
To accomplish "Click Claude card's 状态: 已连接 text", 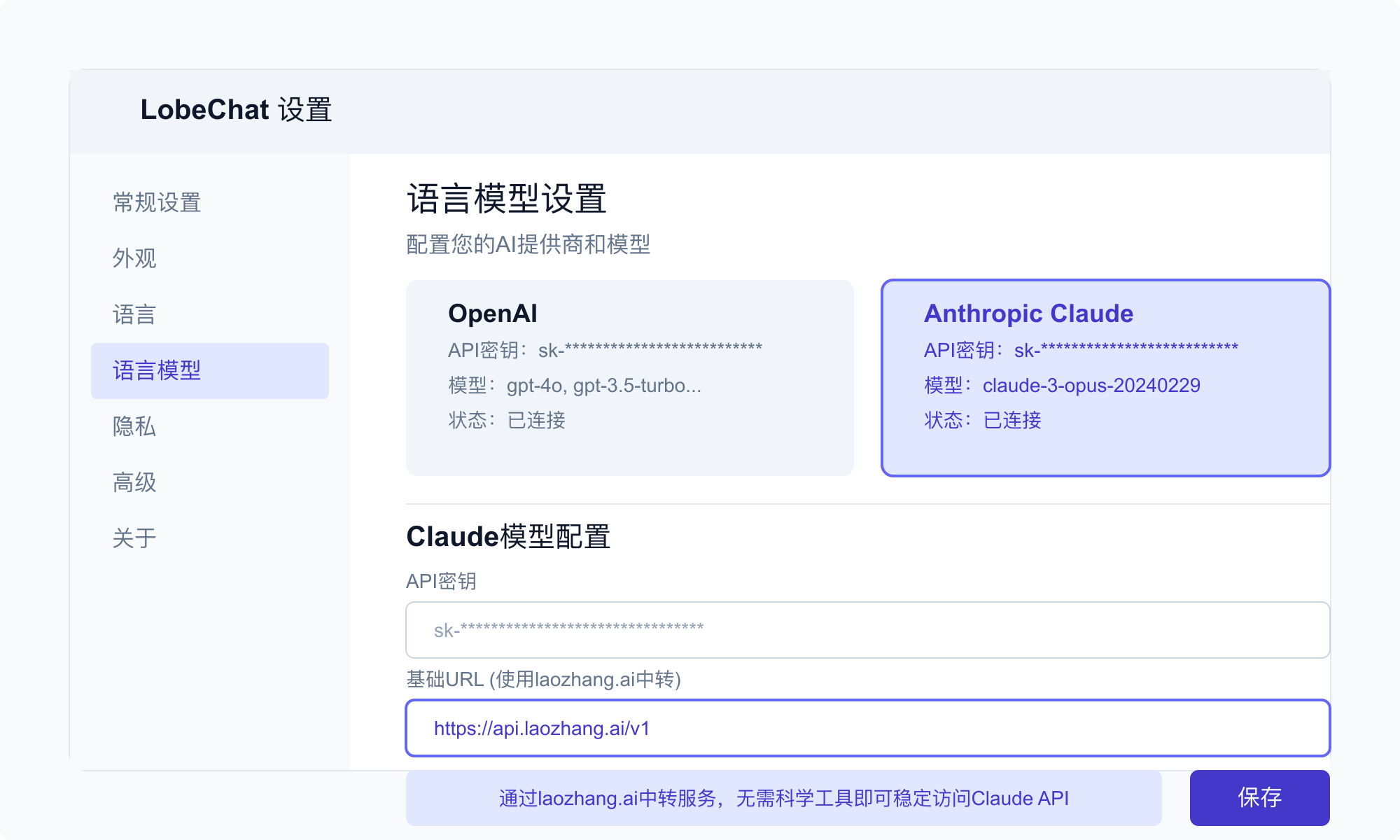I will (983, 420).
